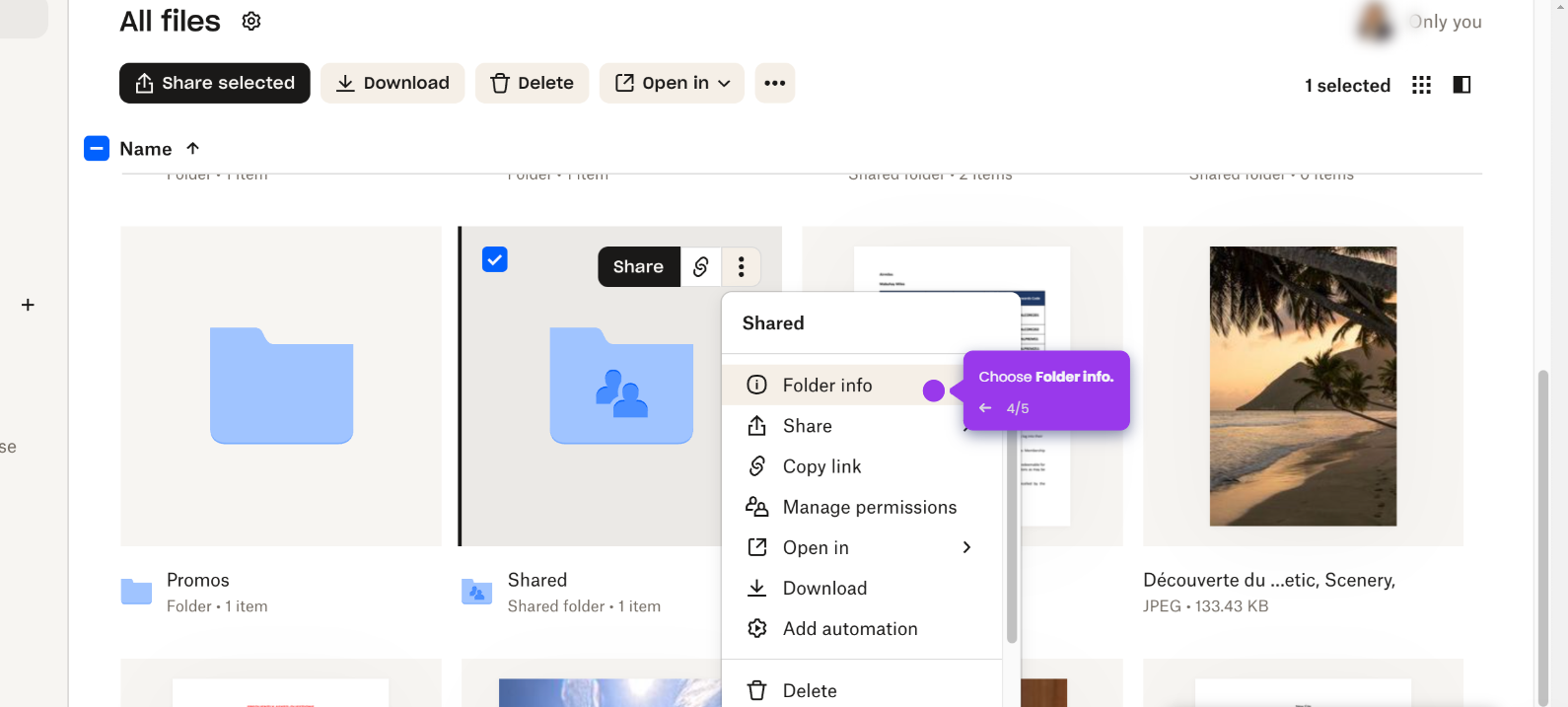This screenshot has width=1568, height=707.
Task: Click the Download toolbar button
Action: click(x=392, y=83)
